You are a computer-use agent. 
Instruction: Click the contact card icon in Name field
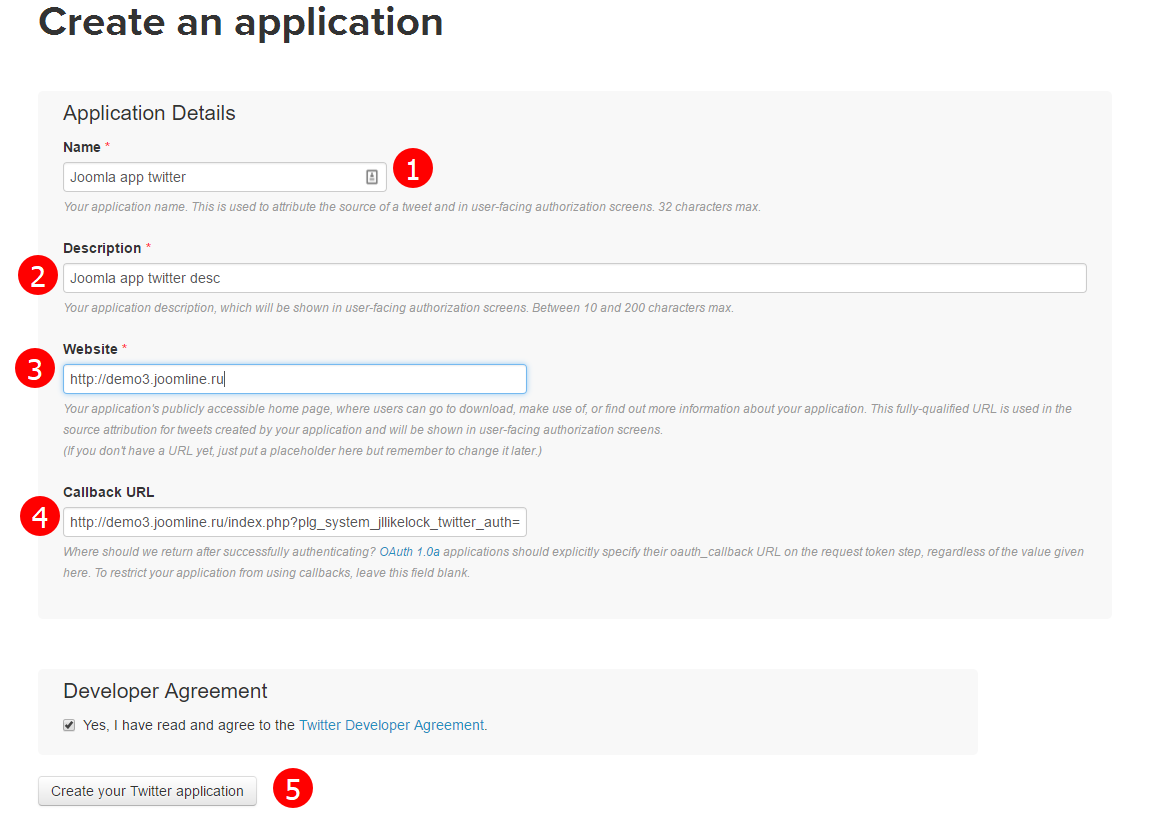pyautogui.click(x=371, y=177)
